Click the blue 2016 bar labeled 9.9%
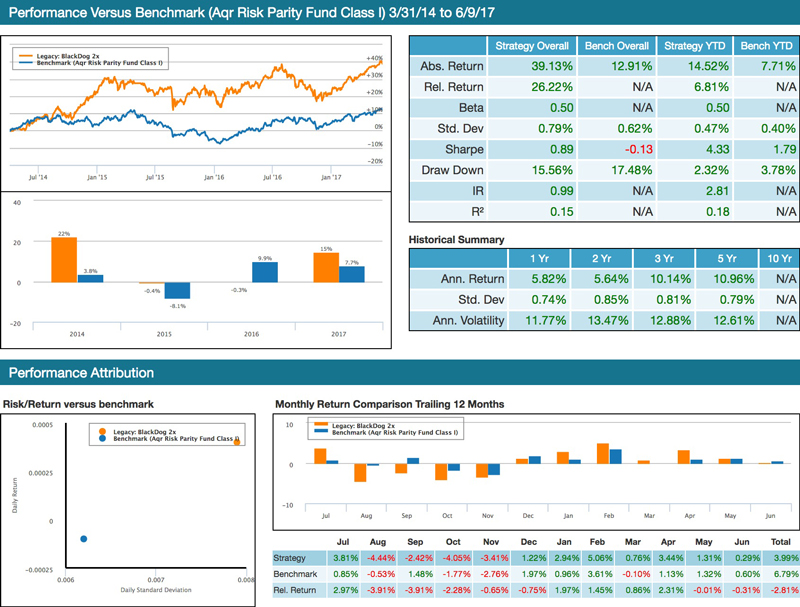Image resolution: width=800 pixels, height=607 pixels. [x=265, y=272]
